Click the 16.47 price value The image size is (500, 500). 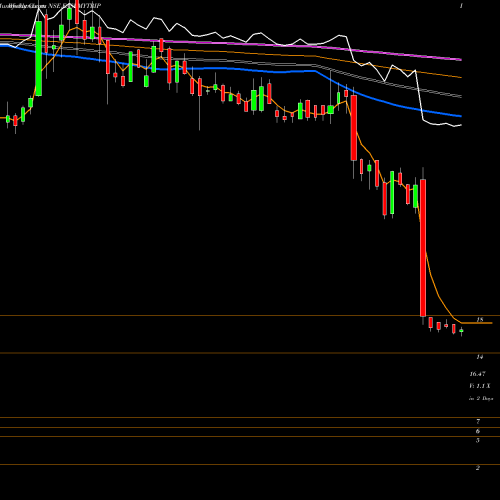[477, 374]
